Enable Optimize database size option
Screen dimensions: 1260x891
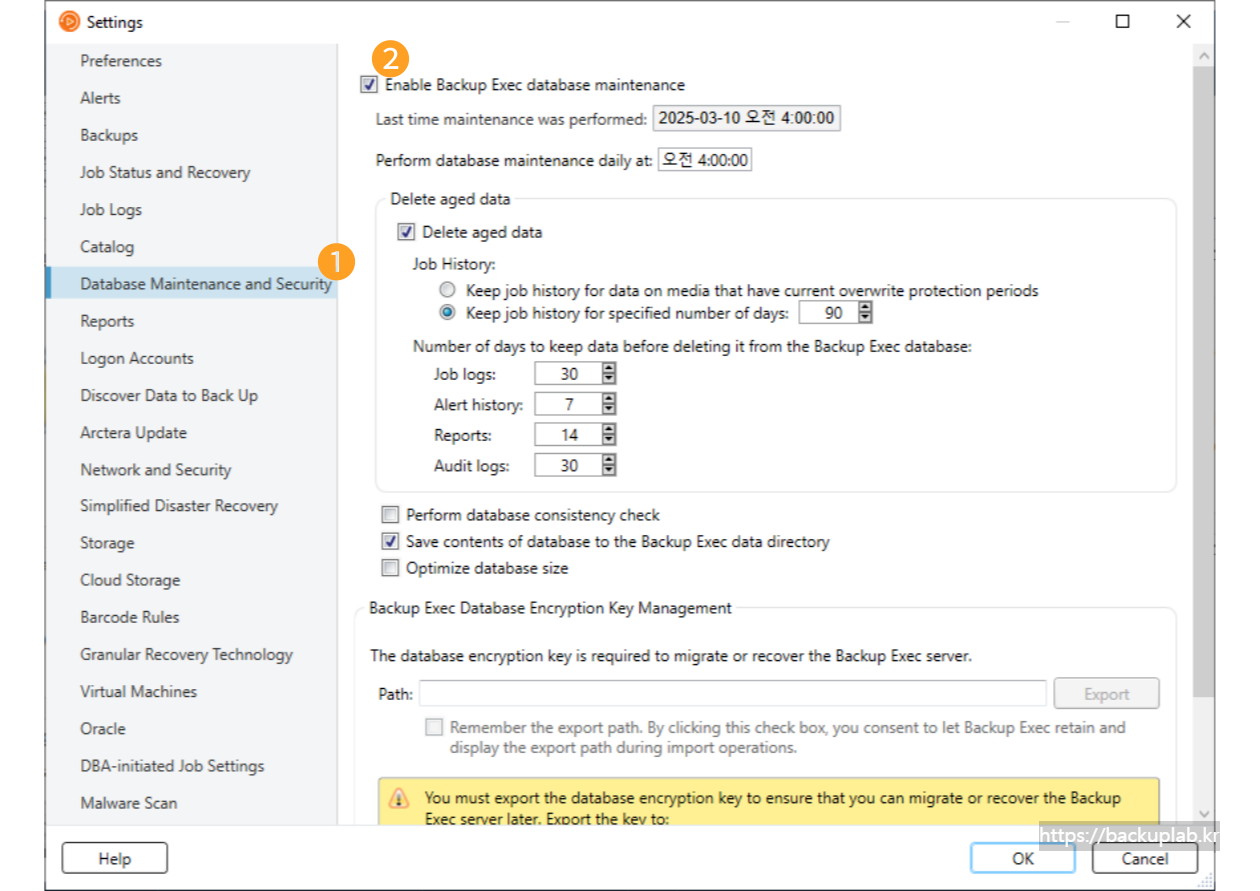pyautogui.click(x=390, y=568)
